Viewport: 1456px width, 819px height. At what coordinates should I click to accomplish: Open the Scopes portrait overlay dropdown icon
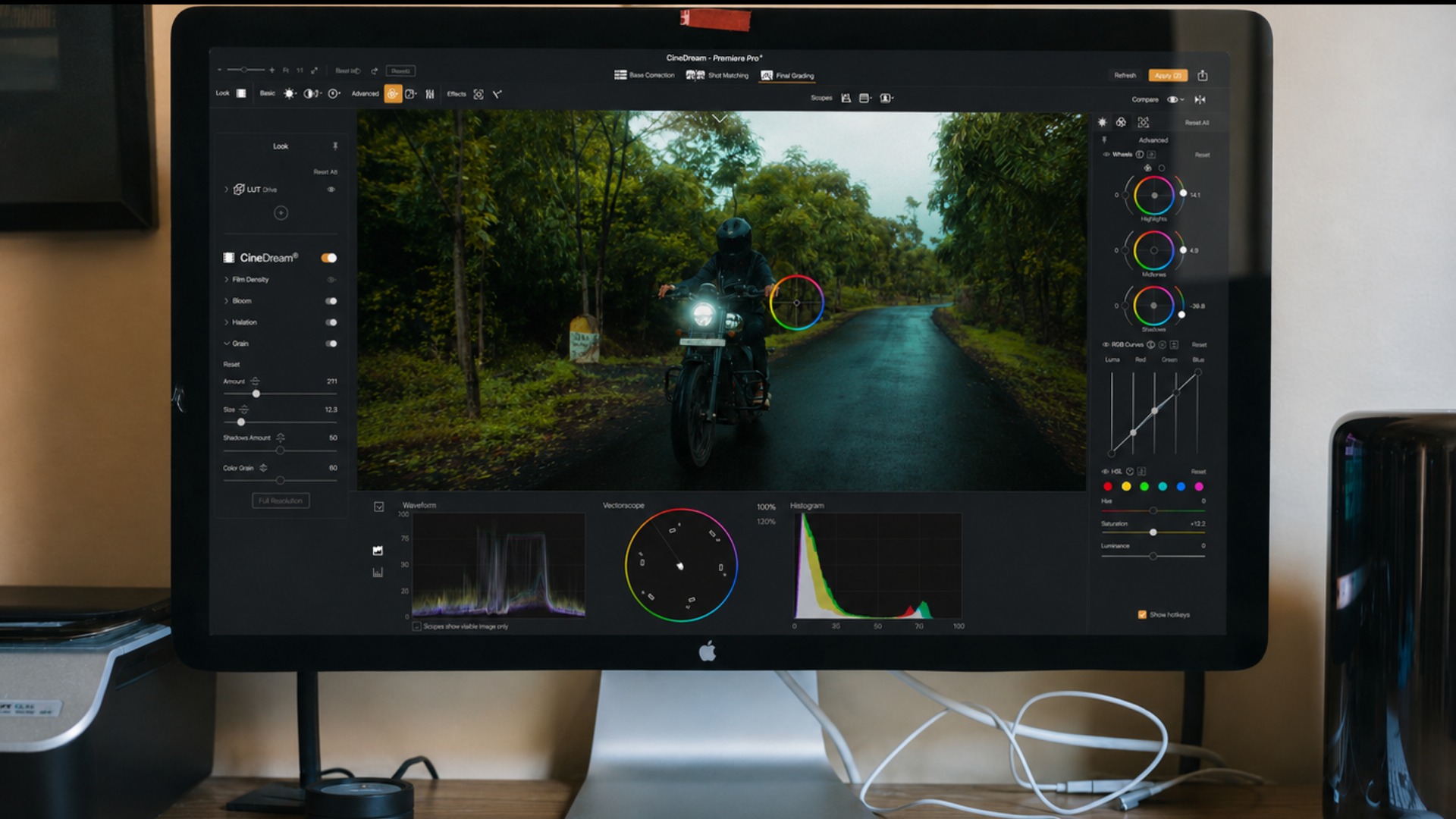tap(886, 98)
